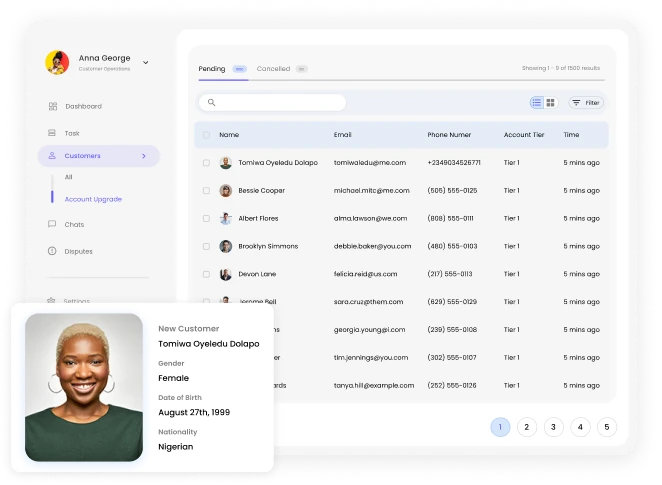Viewport: 662px width, 485px height.
Task: Click the new customer portrait photo
Action: point(84,387)
